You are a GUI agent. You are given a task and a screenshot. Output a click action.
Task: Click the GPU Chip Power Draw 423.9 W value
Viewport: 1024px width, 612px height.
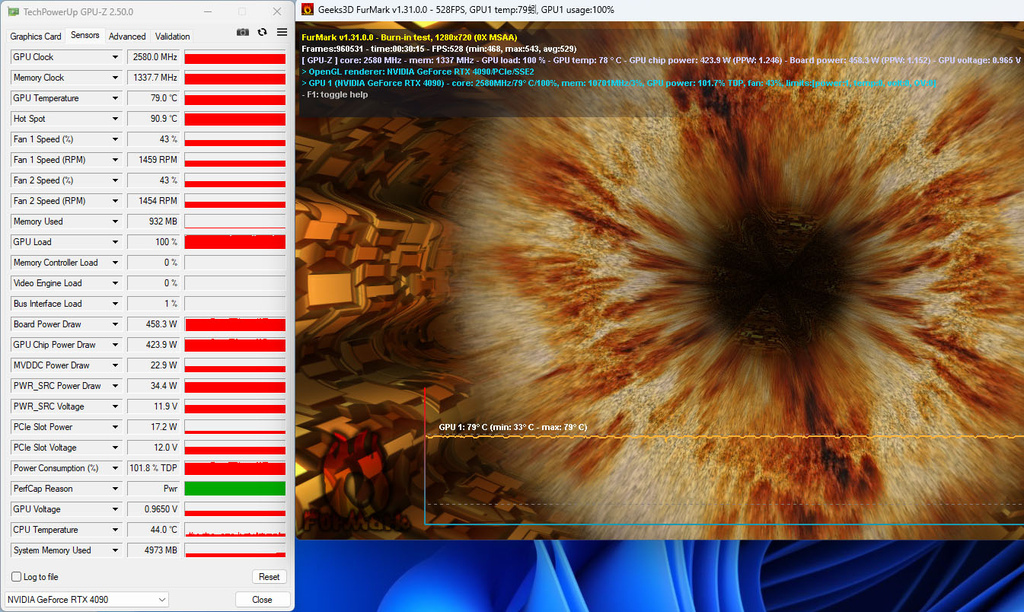(x=153, y=345)
